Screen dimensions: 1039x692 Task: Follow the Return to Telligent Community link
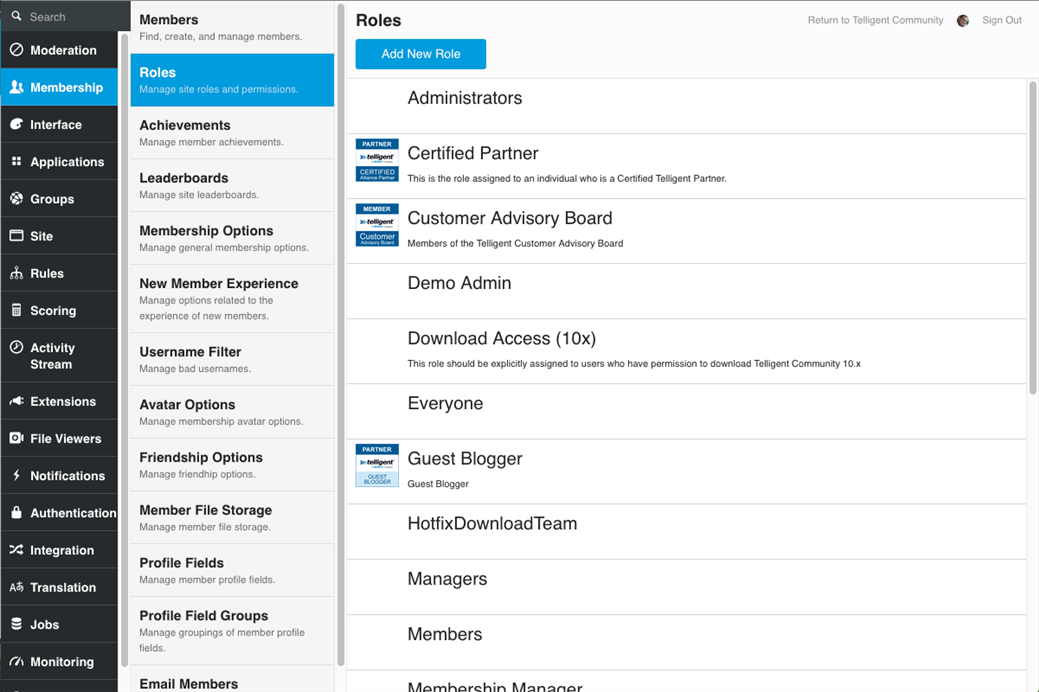(x=875, y=21)
